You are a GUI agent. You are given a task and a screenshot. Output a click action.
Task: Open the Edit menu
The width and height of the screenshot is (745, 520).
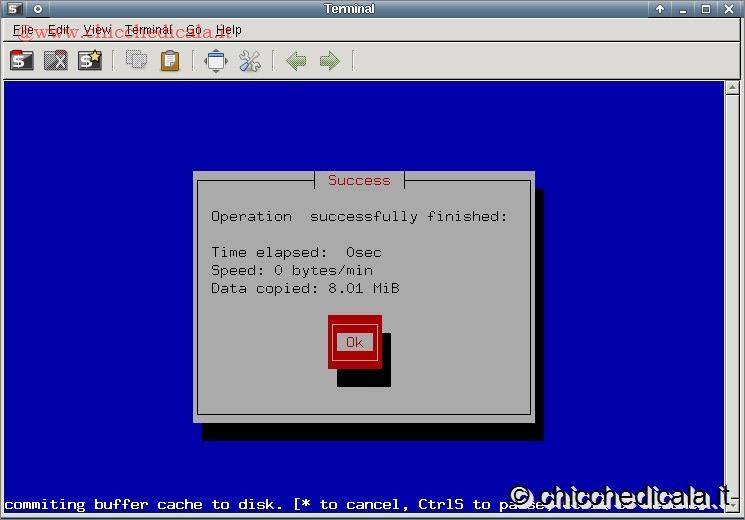pos(59,30)
